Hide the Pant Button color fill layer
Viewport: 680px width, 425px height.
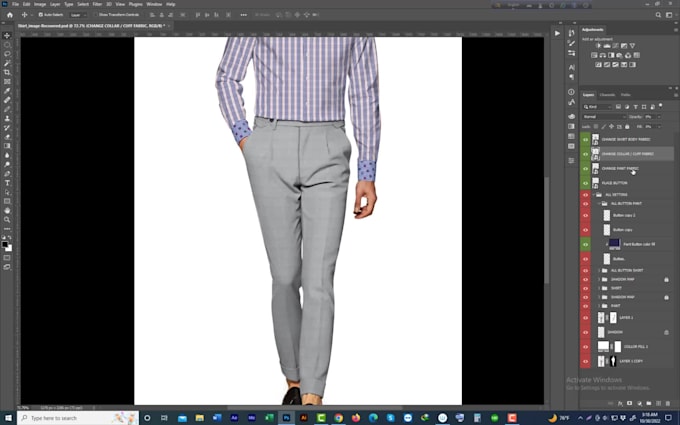click(585, 245)
